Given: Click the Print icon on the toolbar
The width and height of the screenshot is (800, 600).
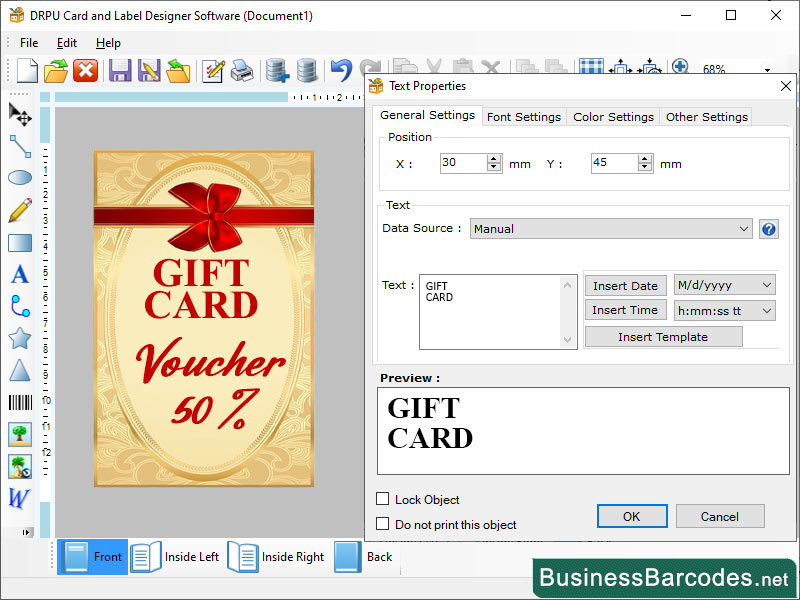Looking at the screenshot, I should (x=241, y=70).
